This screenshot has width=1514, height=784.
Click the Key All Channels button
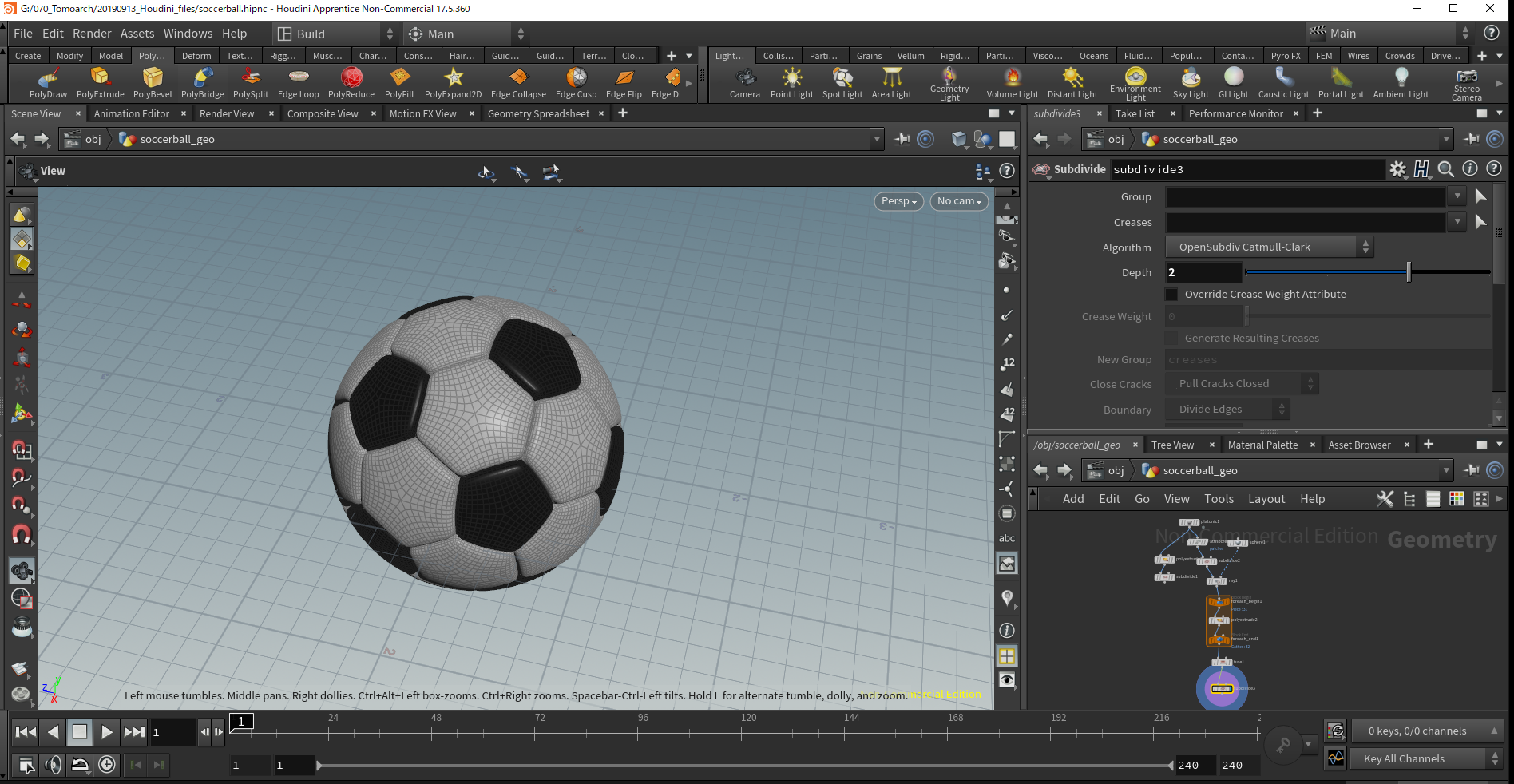[x=1404, y=759]
